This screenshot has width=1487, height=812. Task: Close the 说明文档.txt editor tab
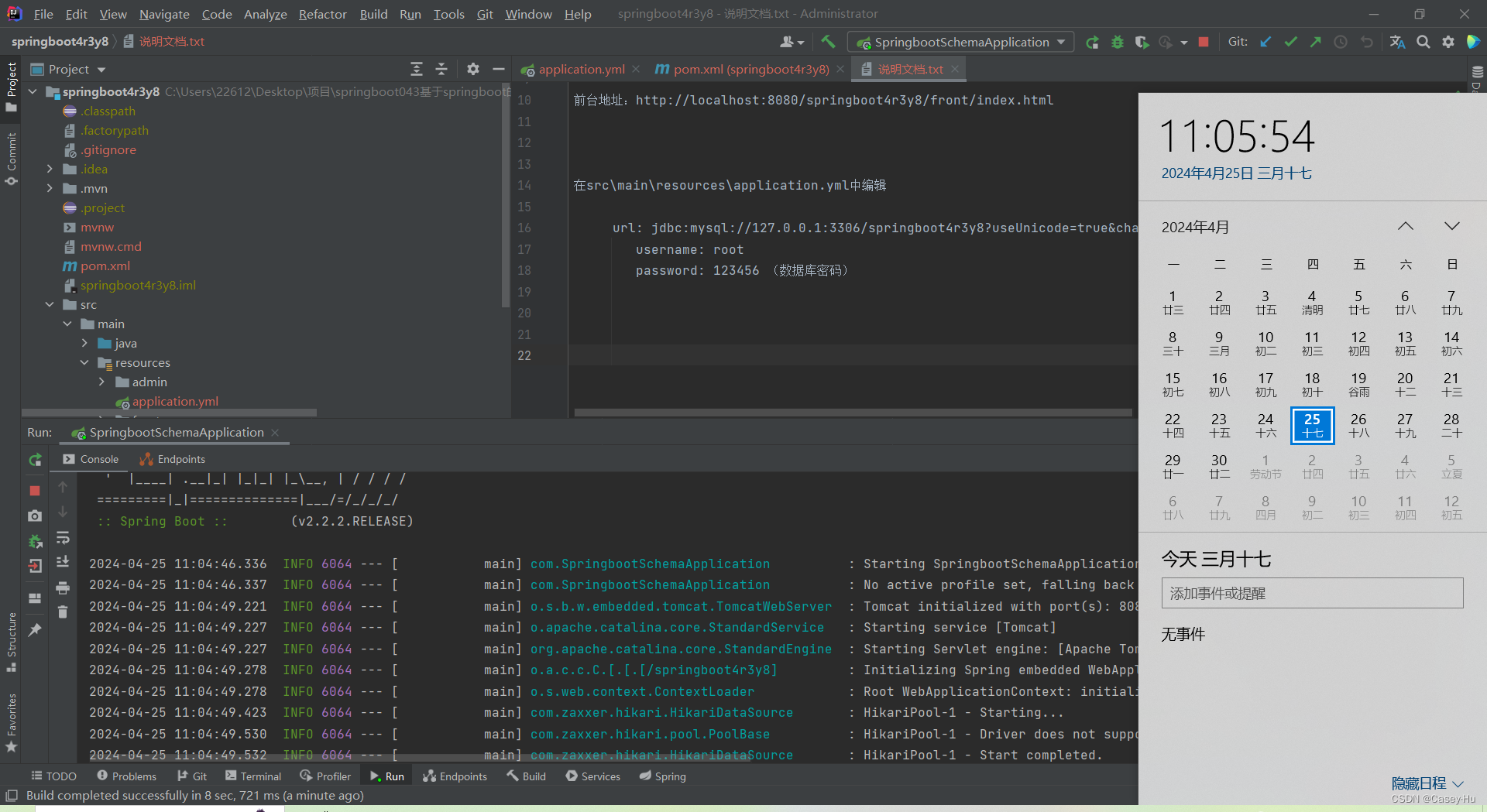coord(955,69)
